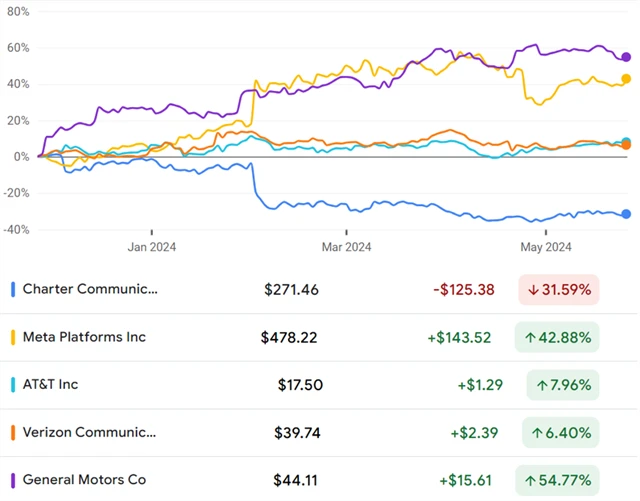Viewport: 640px width, 501px height.
Task: Open the Charter Communications stock row
Action: [90, 290]
